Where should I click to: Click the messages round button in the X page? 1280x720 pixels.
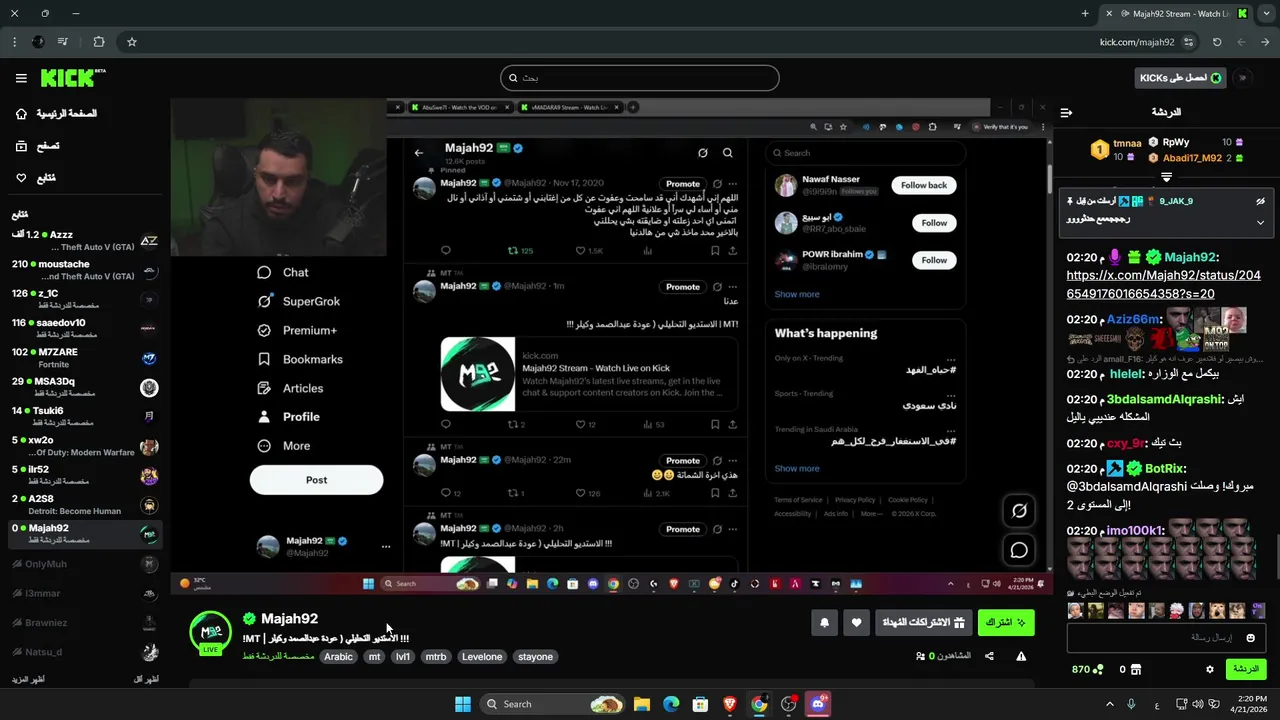tap(1019, 550)
